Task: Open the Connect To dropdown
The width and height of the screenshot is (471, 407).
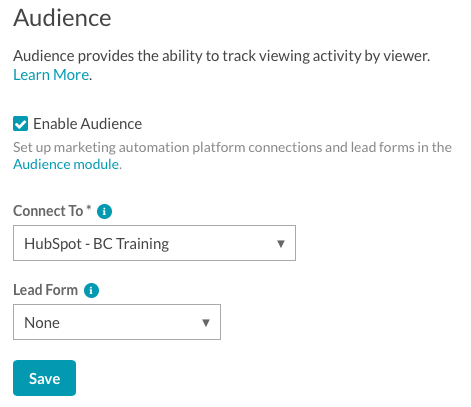Action: pyautogui.click(x=154, y=243)
